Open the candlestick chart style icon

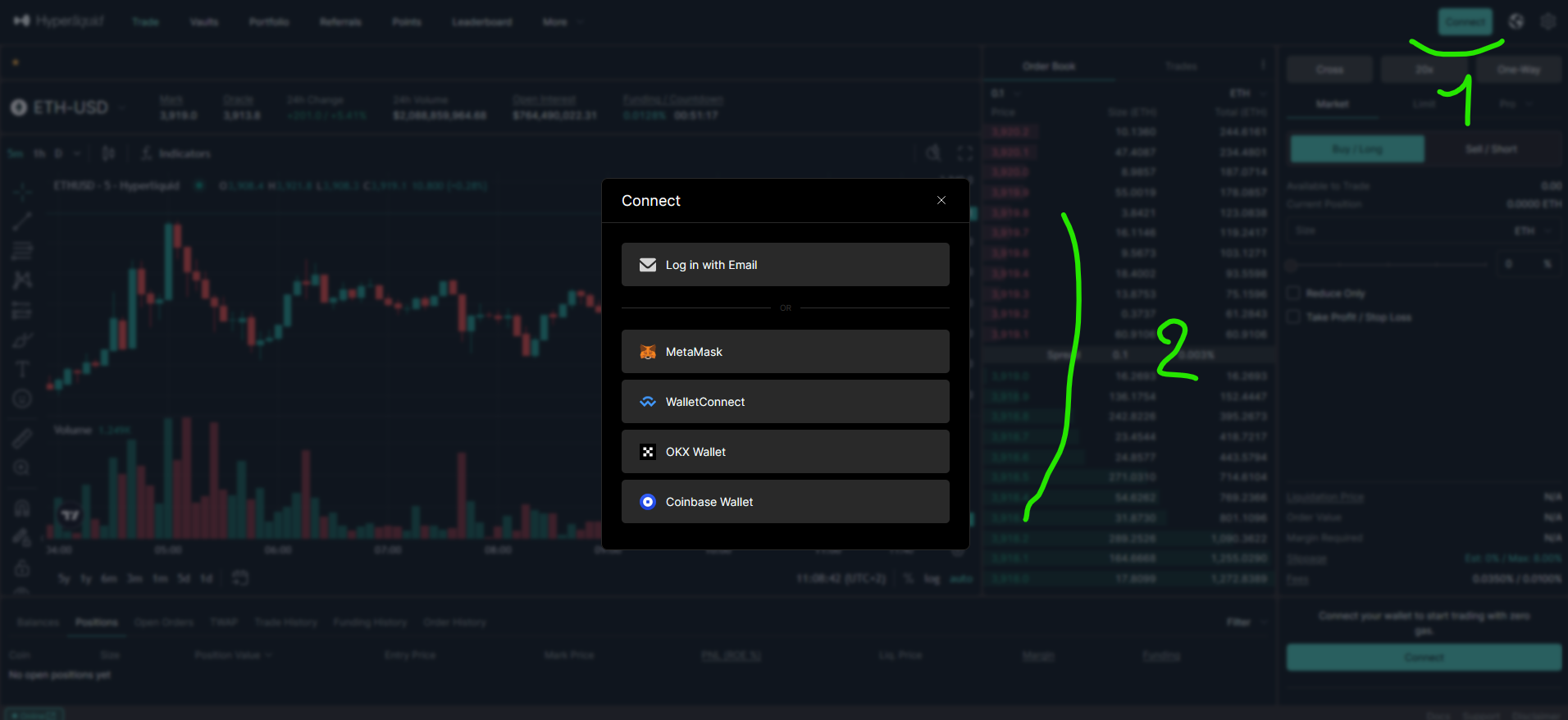(108, 153)
